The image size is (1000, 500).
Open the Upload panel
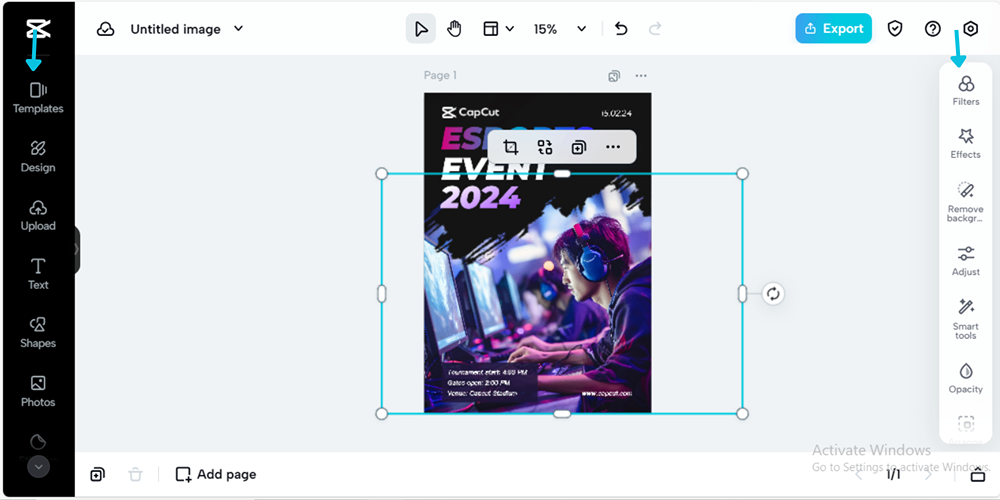38,216
